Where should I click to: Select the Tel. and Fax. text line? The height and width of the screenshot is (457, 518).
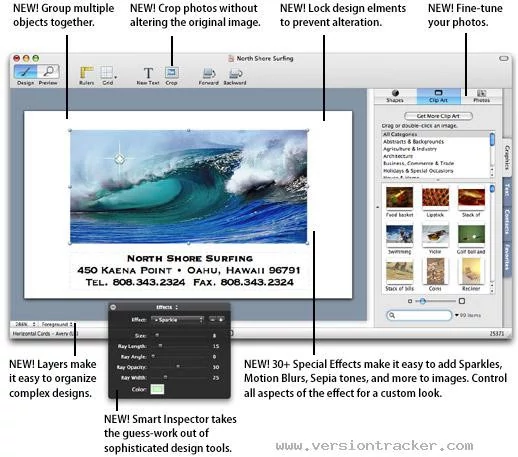[189, 282]
